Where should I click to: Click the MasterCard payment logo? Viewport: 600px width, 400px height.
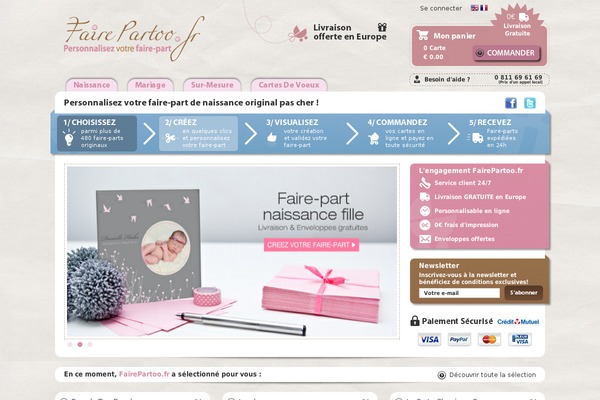pyautogui.click(x=489, y=340)
